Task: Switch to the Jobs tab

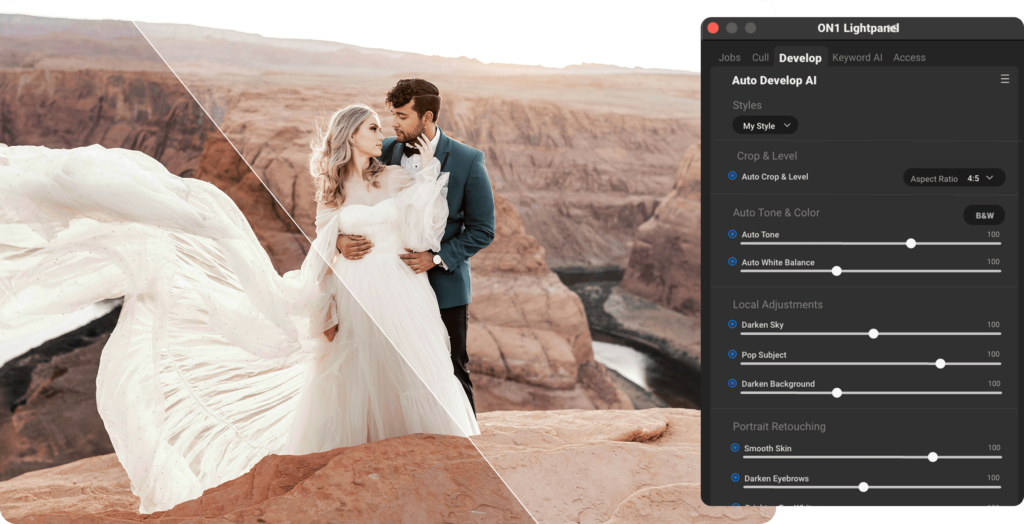Action: (x=730, y=58)
